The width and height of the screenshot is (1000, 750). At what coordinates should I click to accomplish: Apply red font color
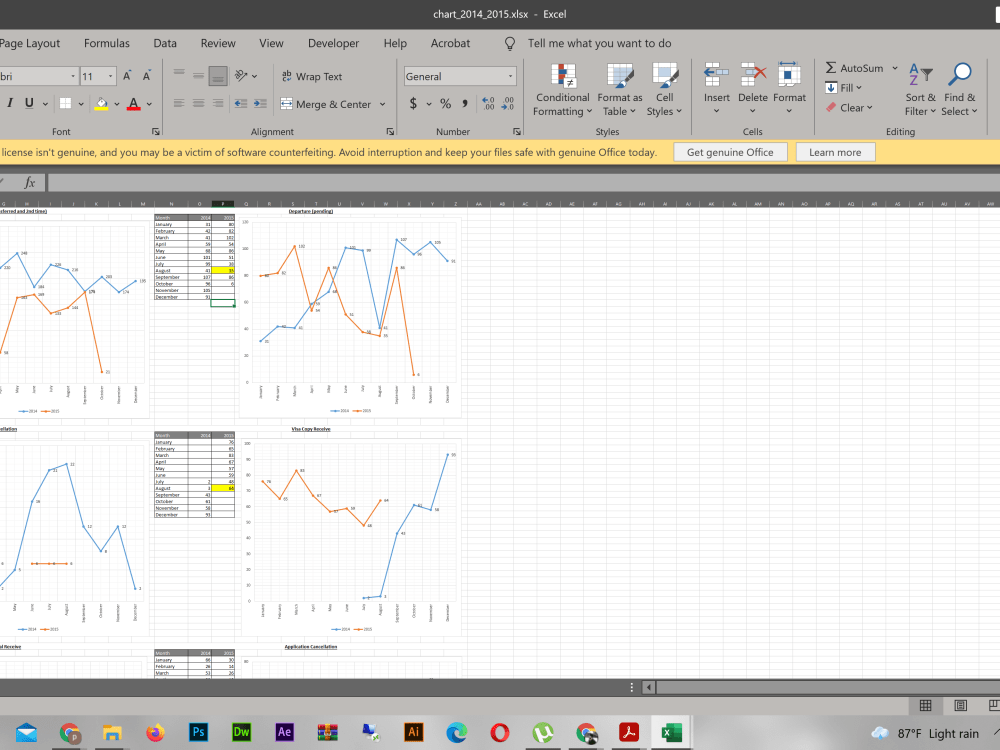coord(133,103)
